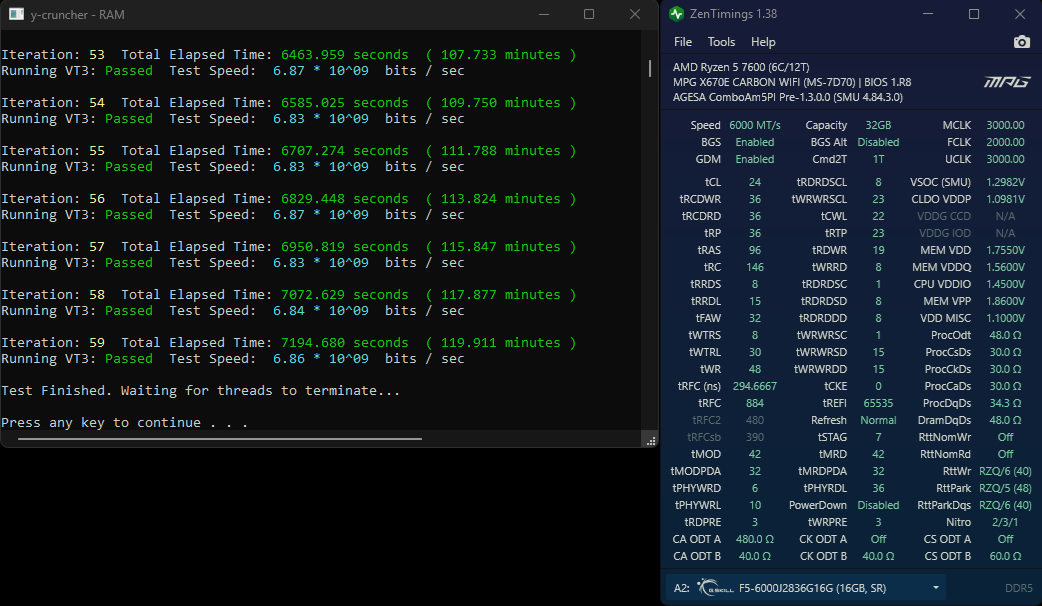Screen dimensions: 1042x606
Task: Click the G.Skill logo in the module selector
Action: tap(715, 587)
